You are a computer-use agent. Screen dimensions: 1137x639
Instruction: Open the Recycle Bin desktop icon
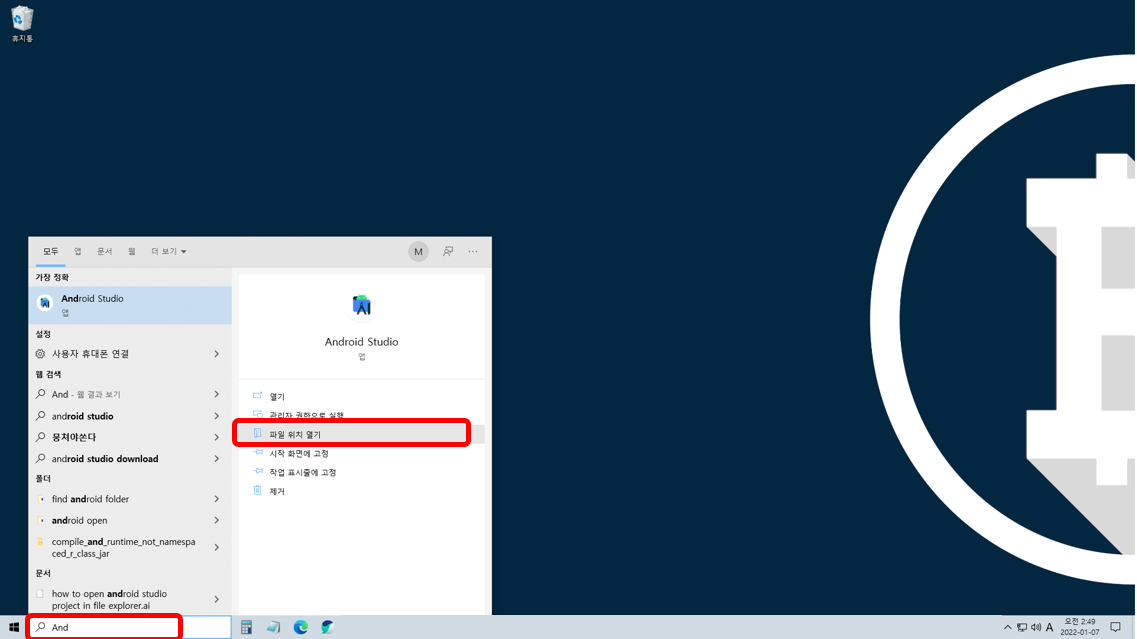tap(22, 25)
